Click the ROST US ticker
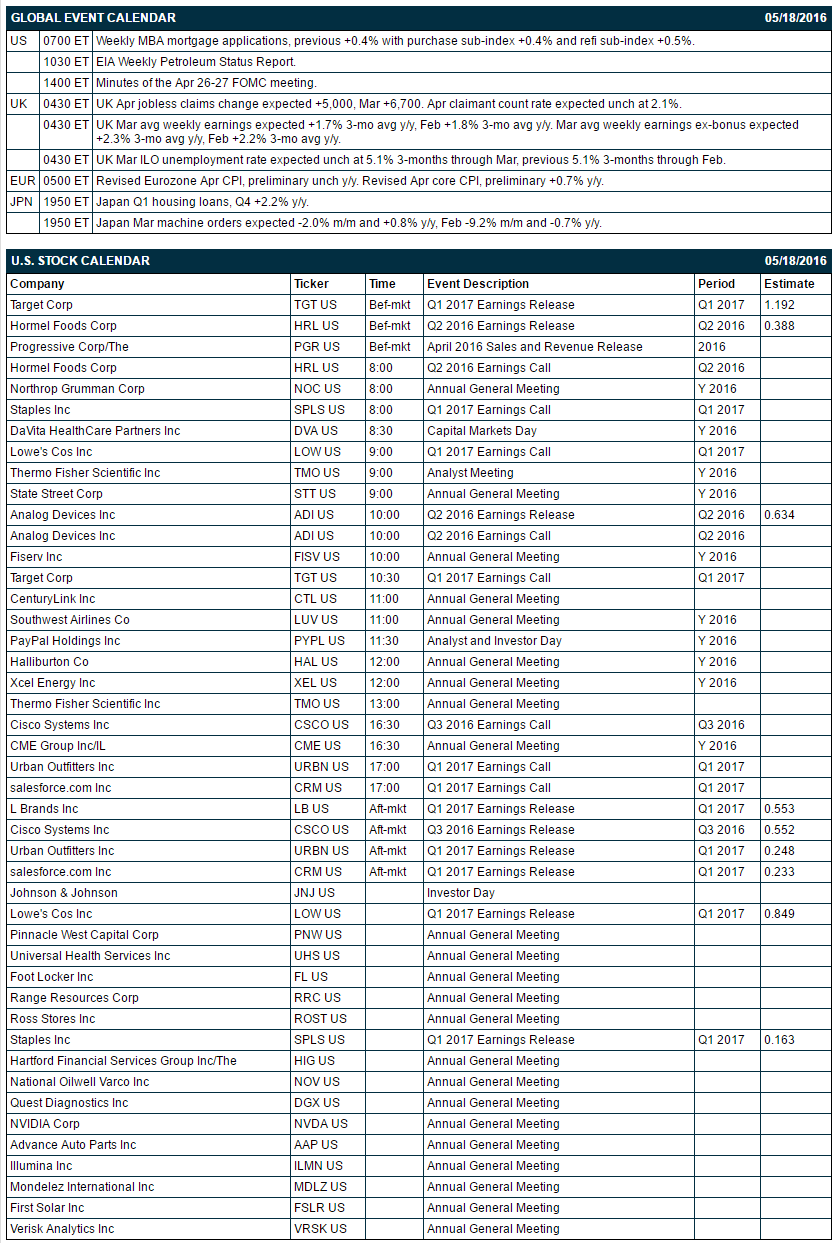The image size is (836, 1243). tap(320, 1019)
